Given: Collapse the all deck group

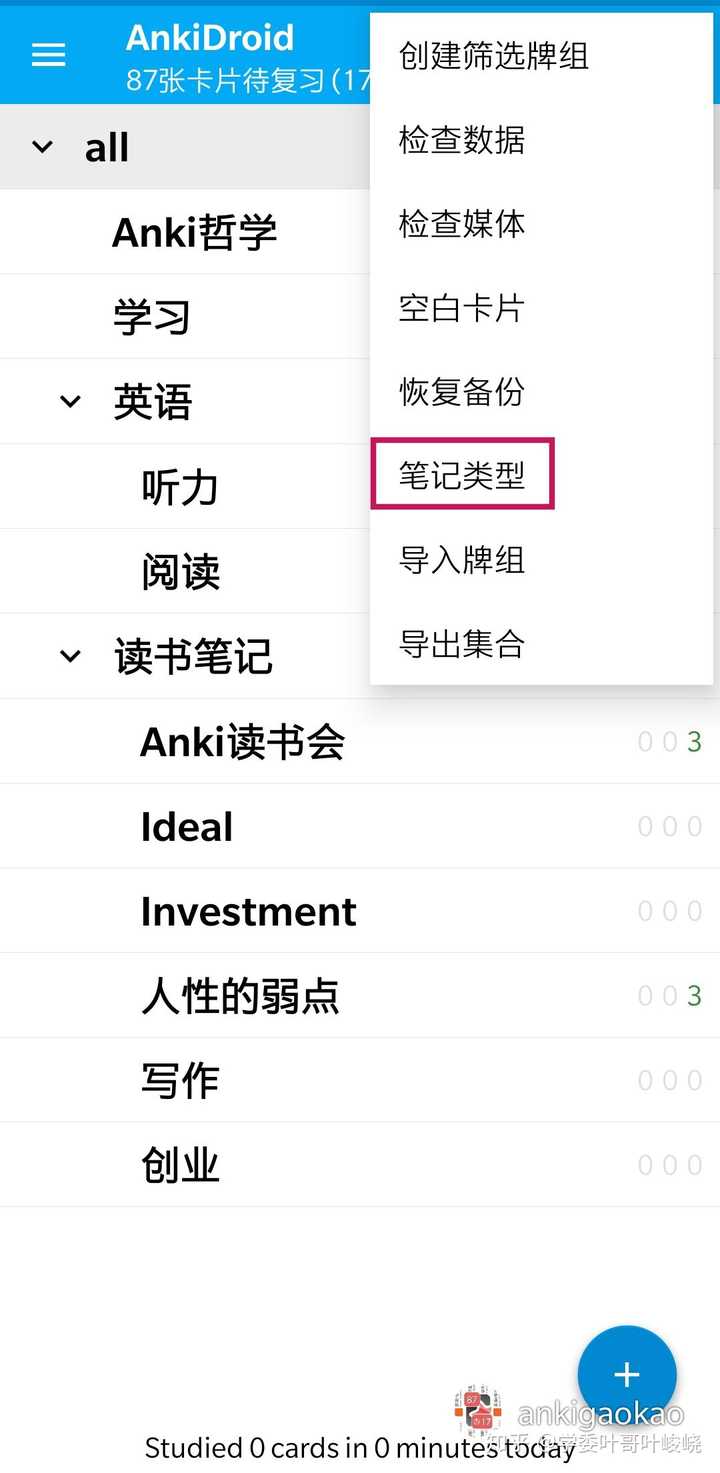Looking at the screenshot, I should tap(42, 148).
